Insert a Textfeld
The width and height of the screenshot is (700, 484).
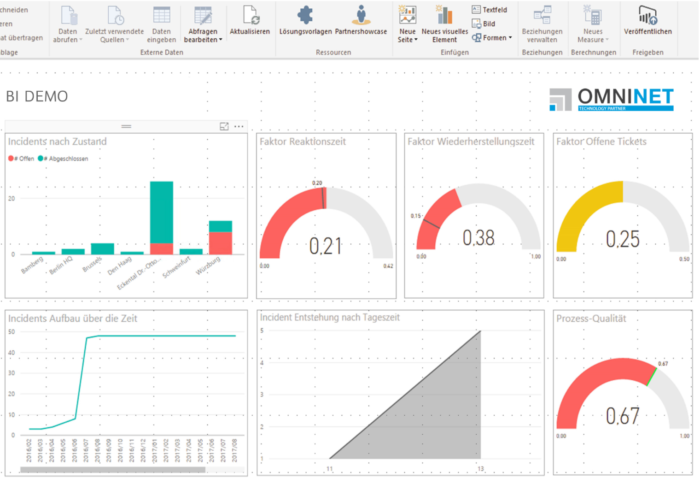coord(489,9)
